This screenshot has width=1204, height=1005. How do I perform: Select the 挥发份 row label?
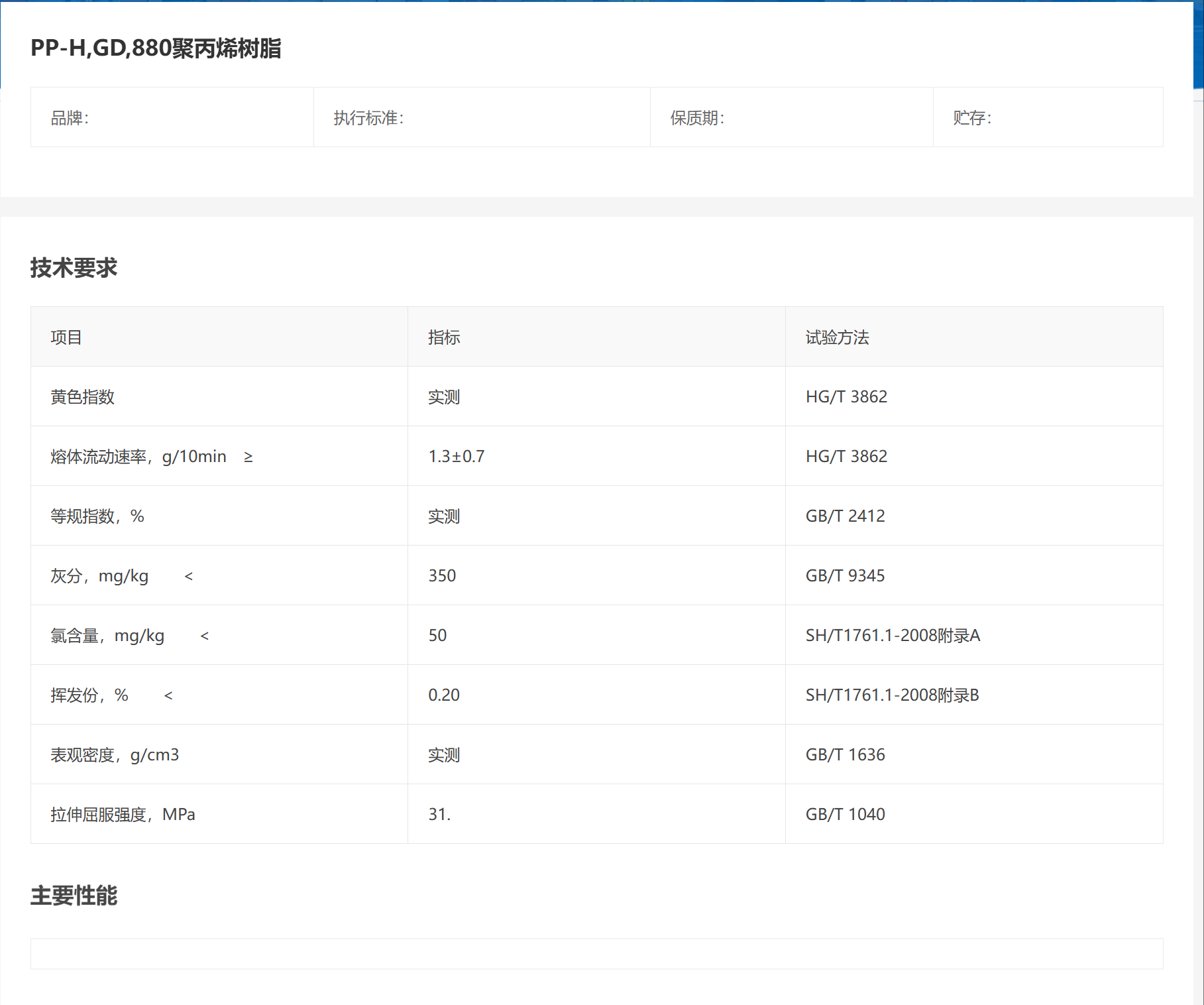112,695
